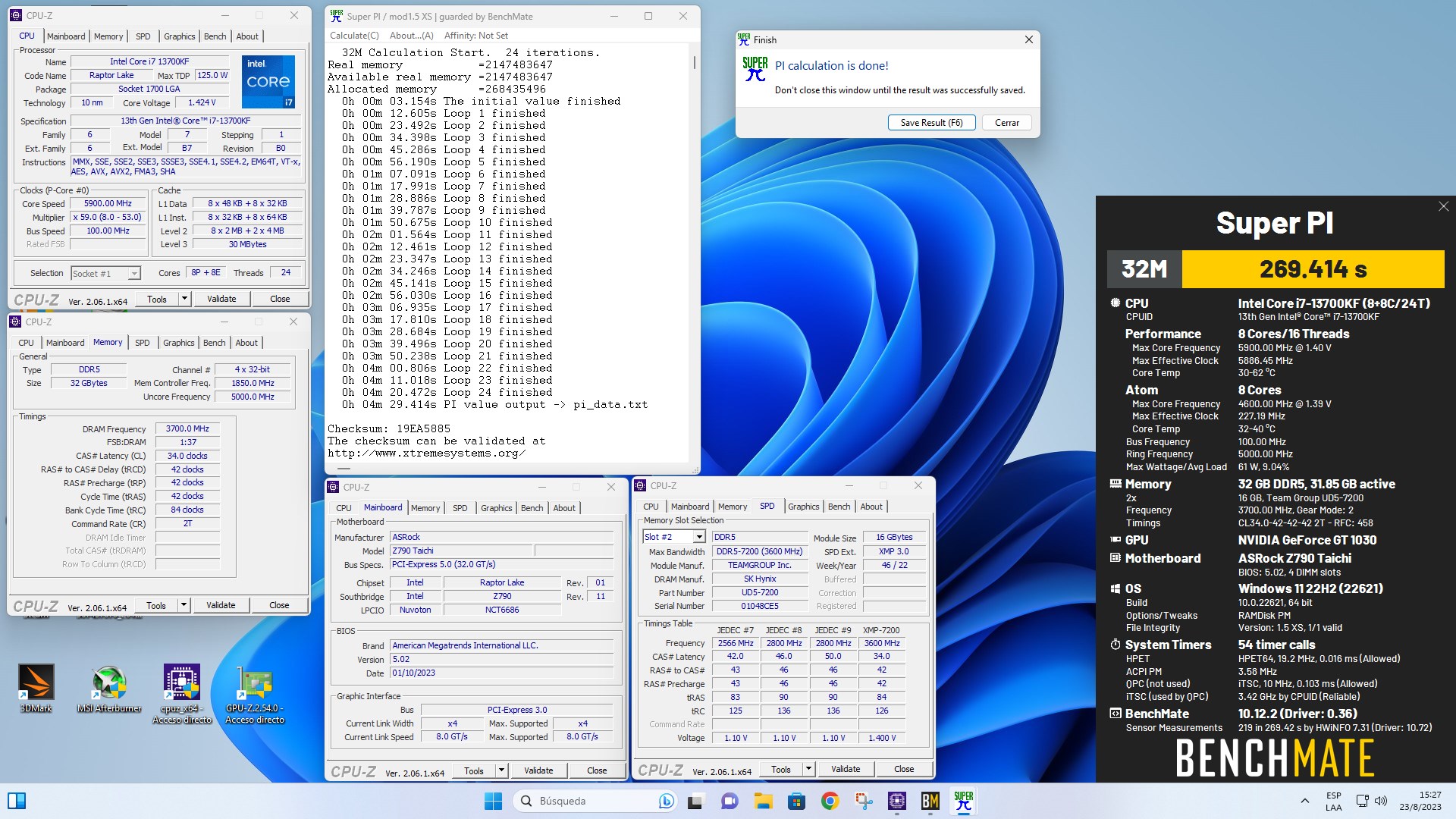The height and width of the screenshot is (819, 1456).
Task: Open the Calculate(C) menu in Super PI
Action: click(x=354, y=36)
